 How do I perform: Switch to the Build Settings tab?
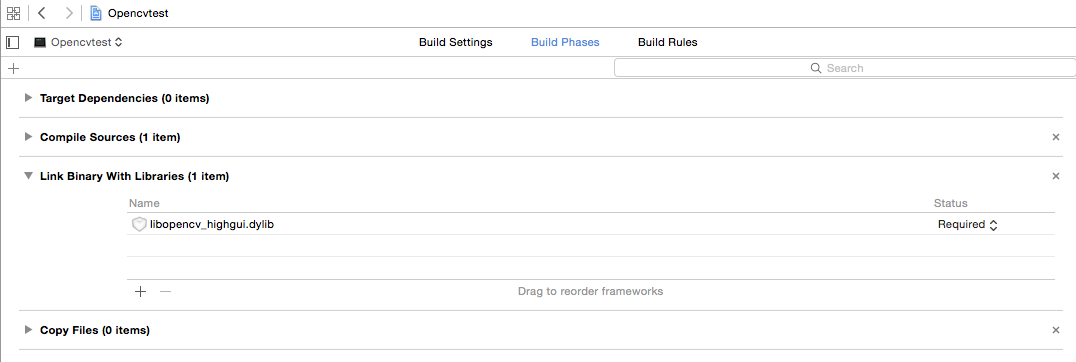click(456, 42)
